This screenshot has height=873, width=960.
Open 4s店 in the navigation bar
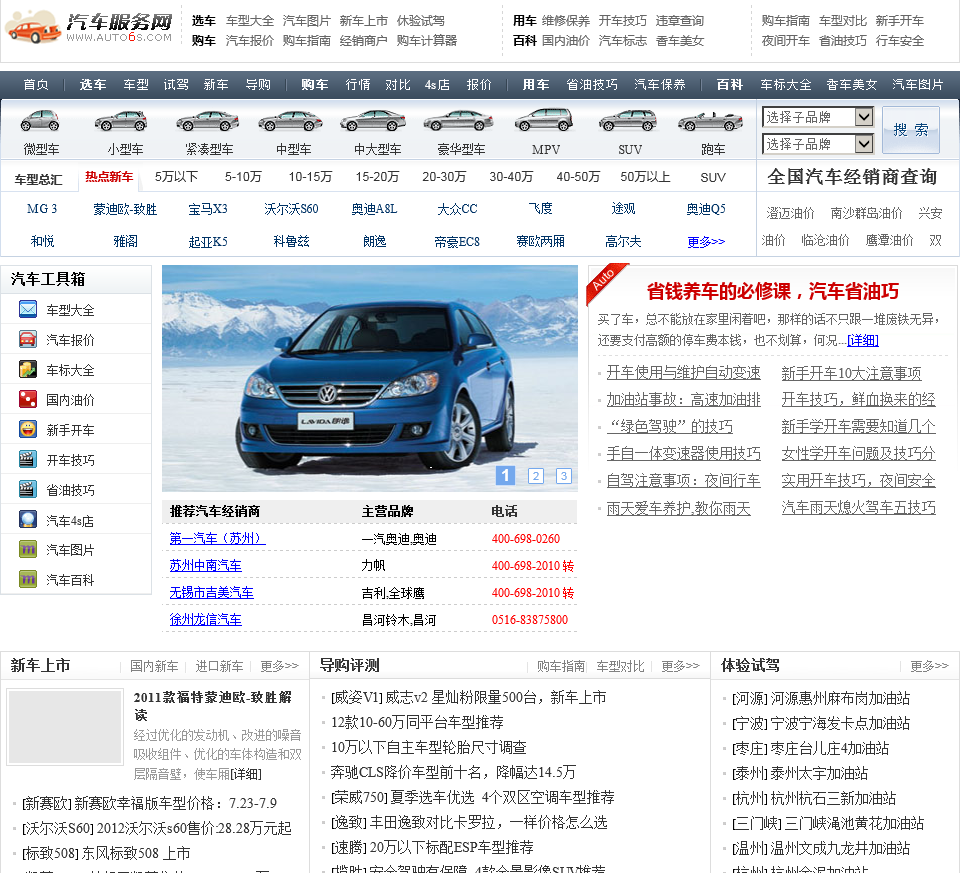tap(437, 84)
